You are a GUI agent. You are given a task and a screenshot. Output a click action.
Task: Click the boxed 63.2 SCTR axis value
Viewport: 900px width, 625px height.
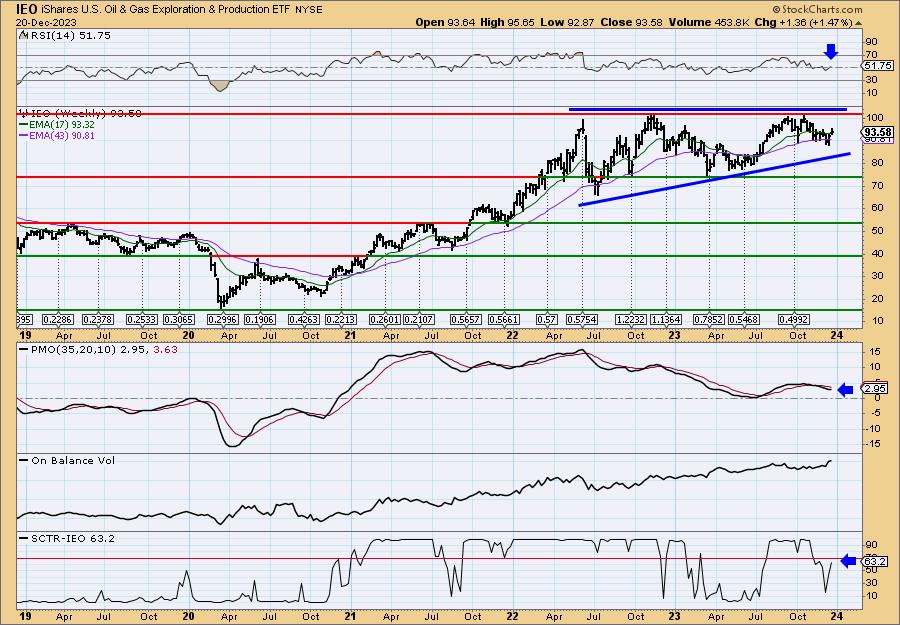[x=876, y=561]
